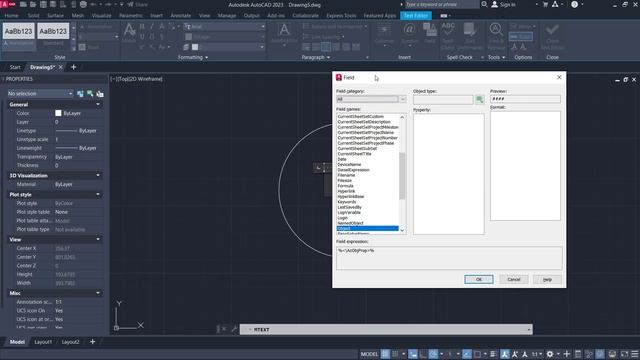
Task: Click the Select objects icon beside Object type
Action: pos(480,99)
